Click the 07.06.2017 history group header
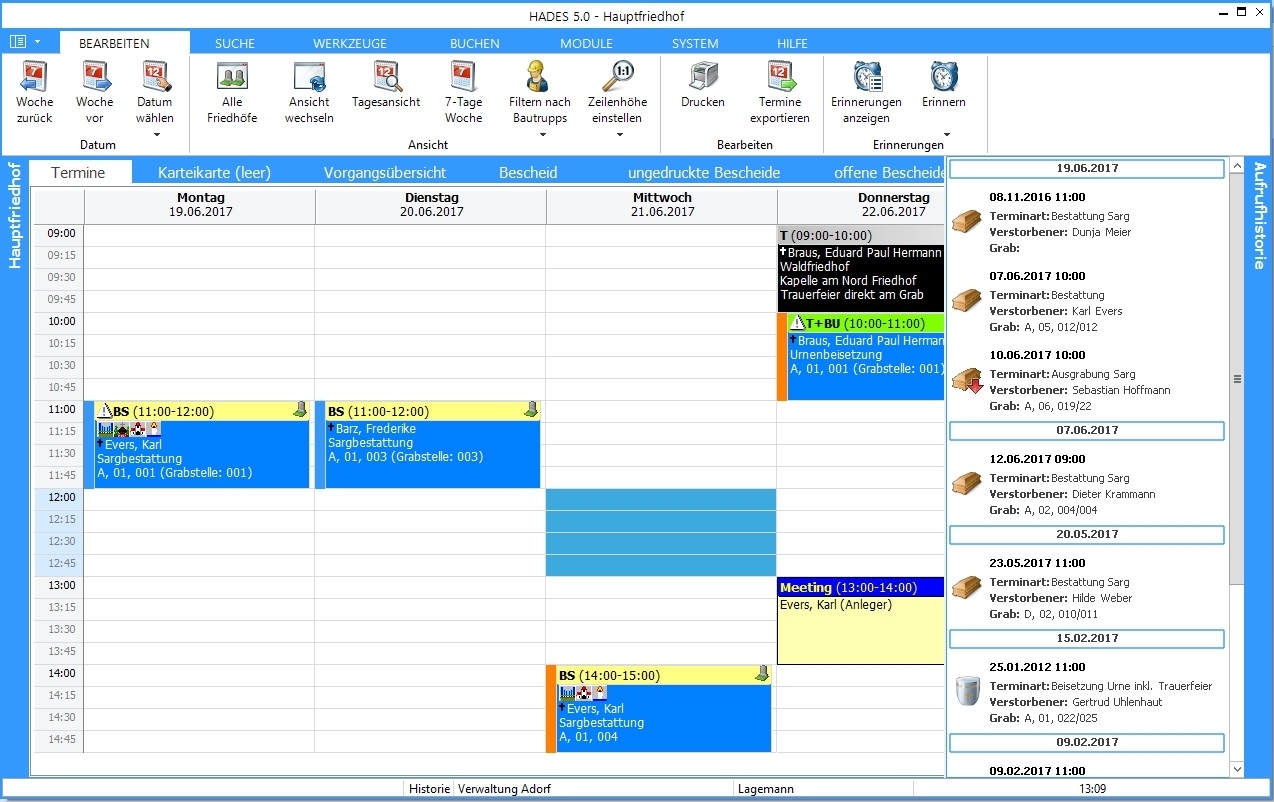 tap(1087, 430)
